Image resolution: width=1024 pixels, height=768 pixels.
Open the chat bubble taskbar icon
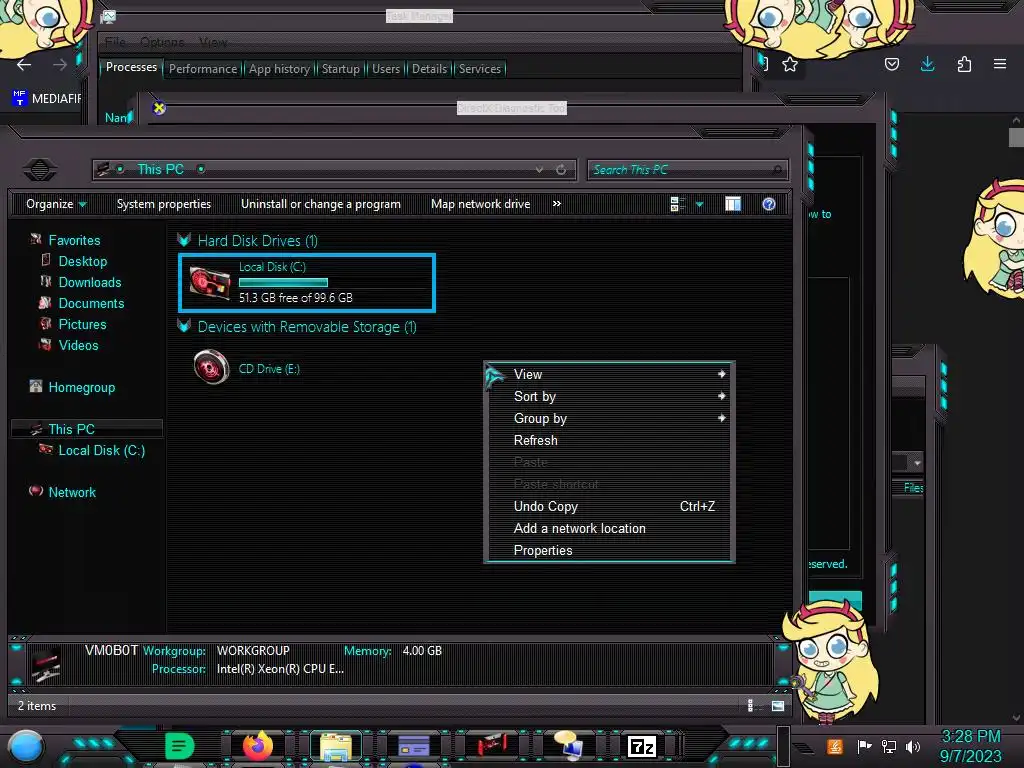click(568, 746)
